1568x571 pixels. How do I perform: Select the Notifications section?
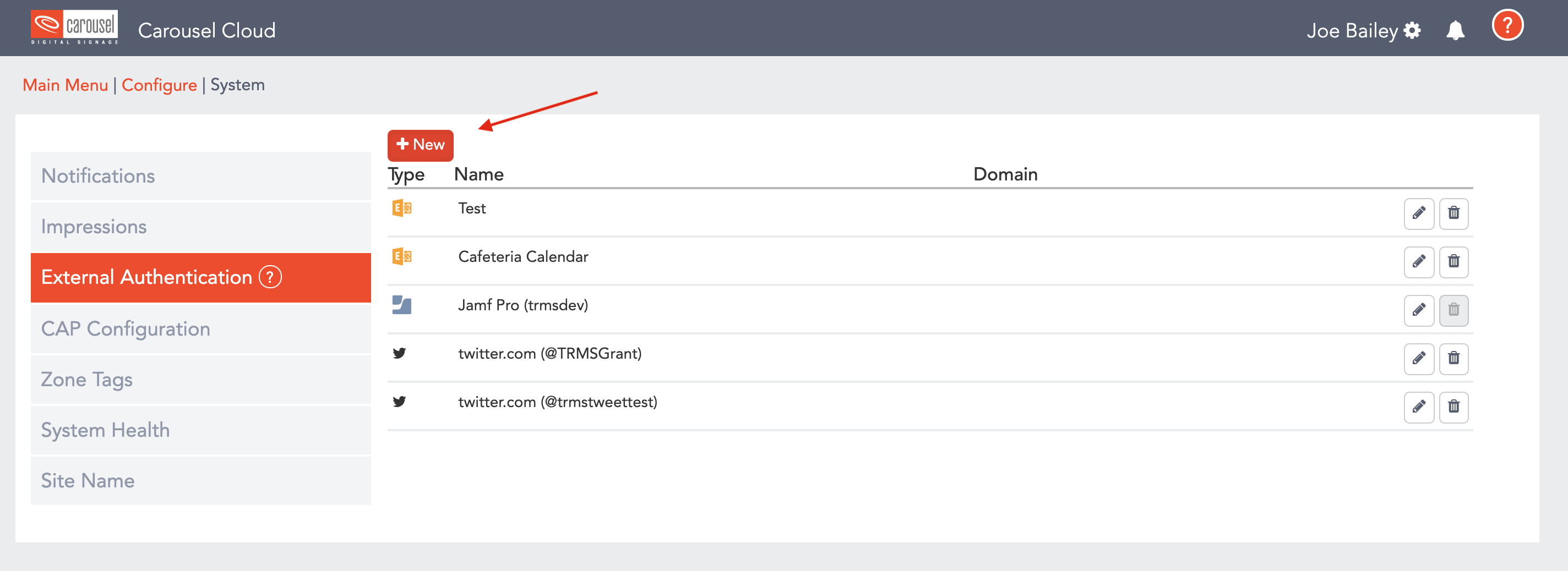tap(97, 175)
